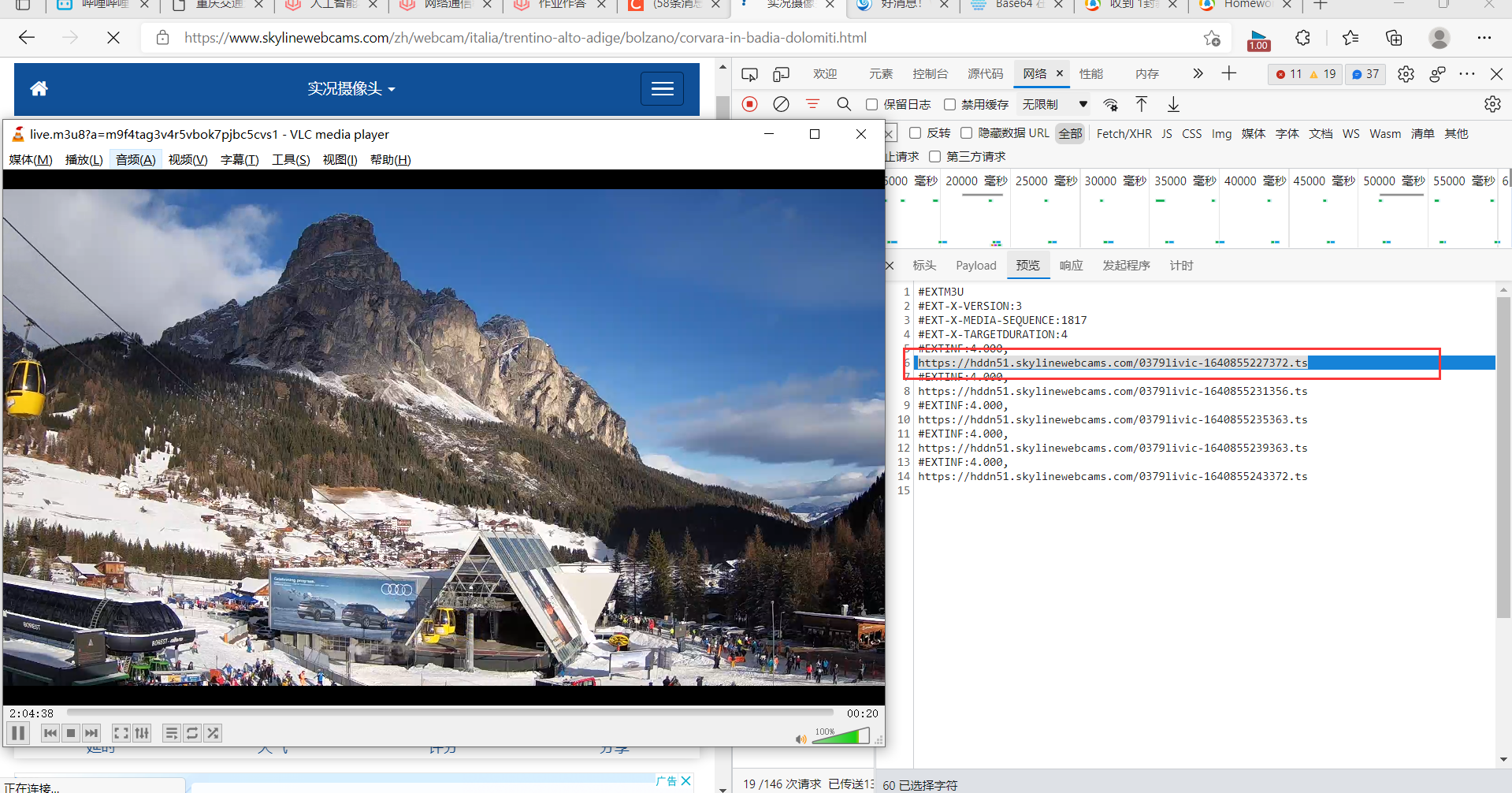1512x793 pixels.
Task: Open VLC 工具(S) menu
Action: click(291, 160)
